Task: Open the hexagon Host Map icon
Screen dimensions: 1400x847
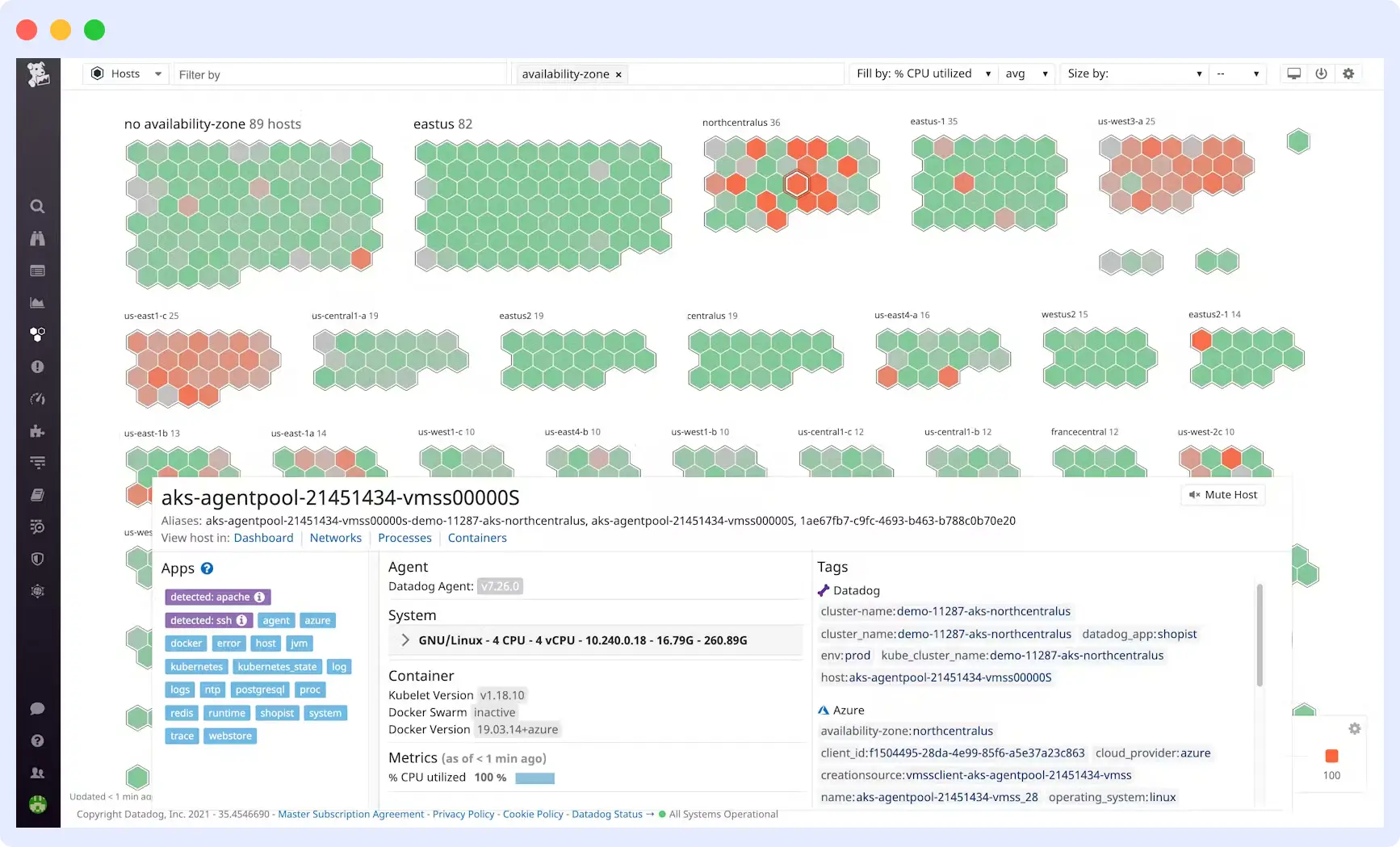Action: pyautogui.click(x=37, y=334)
